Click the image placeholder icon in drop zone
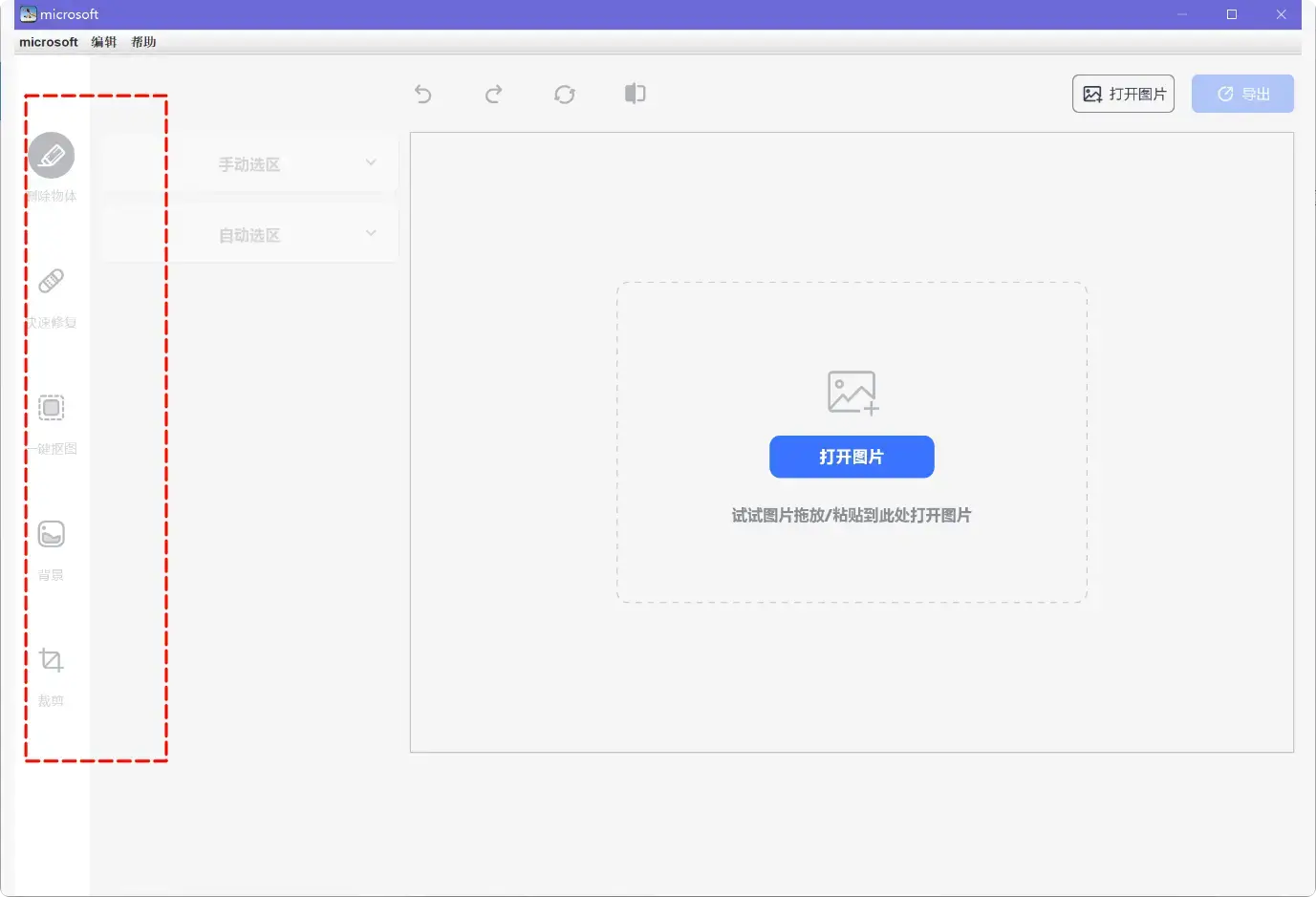1316x897 pixels. coord(852,393)
